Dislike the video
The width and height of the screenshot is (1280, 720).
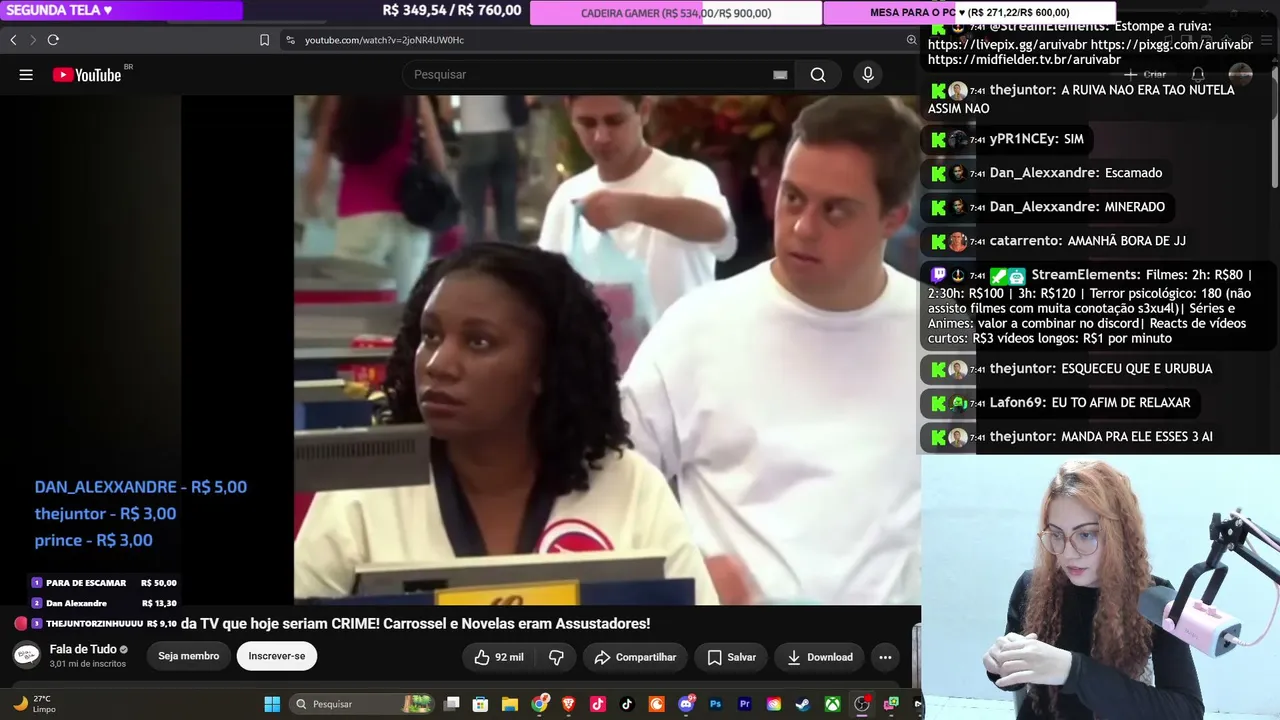[557, 657]
